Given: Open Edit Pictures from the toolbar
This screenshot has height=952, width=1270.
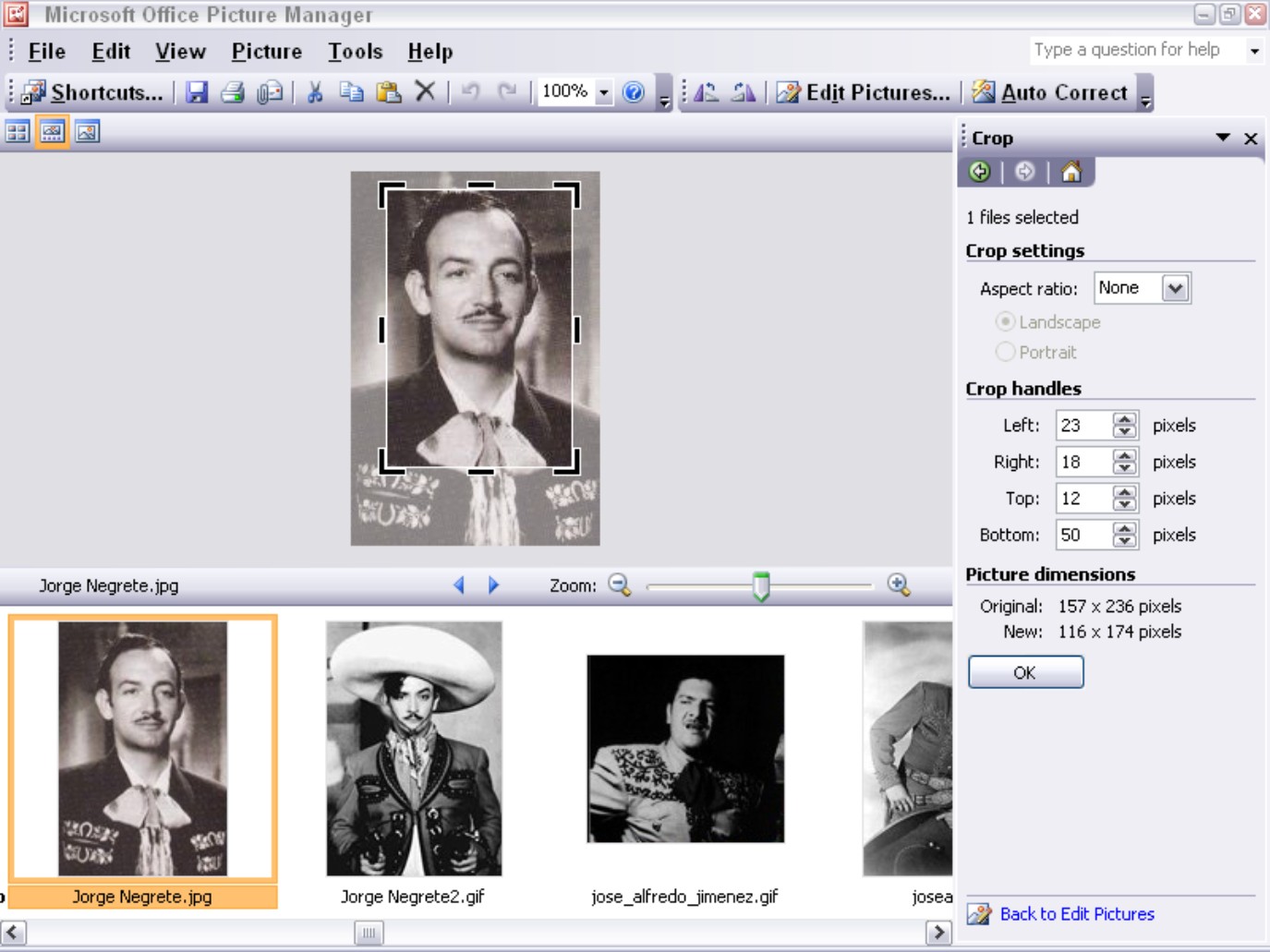Looking at the screenshot, I should click(863, 92).
